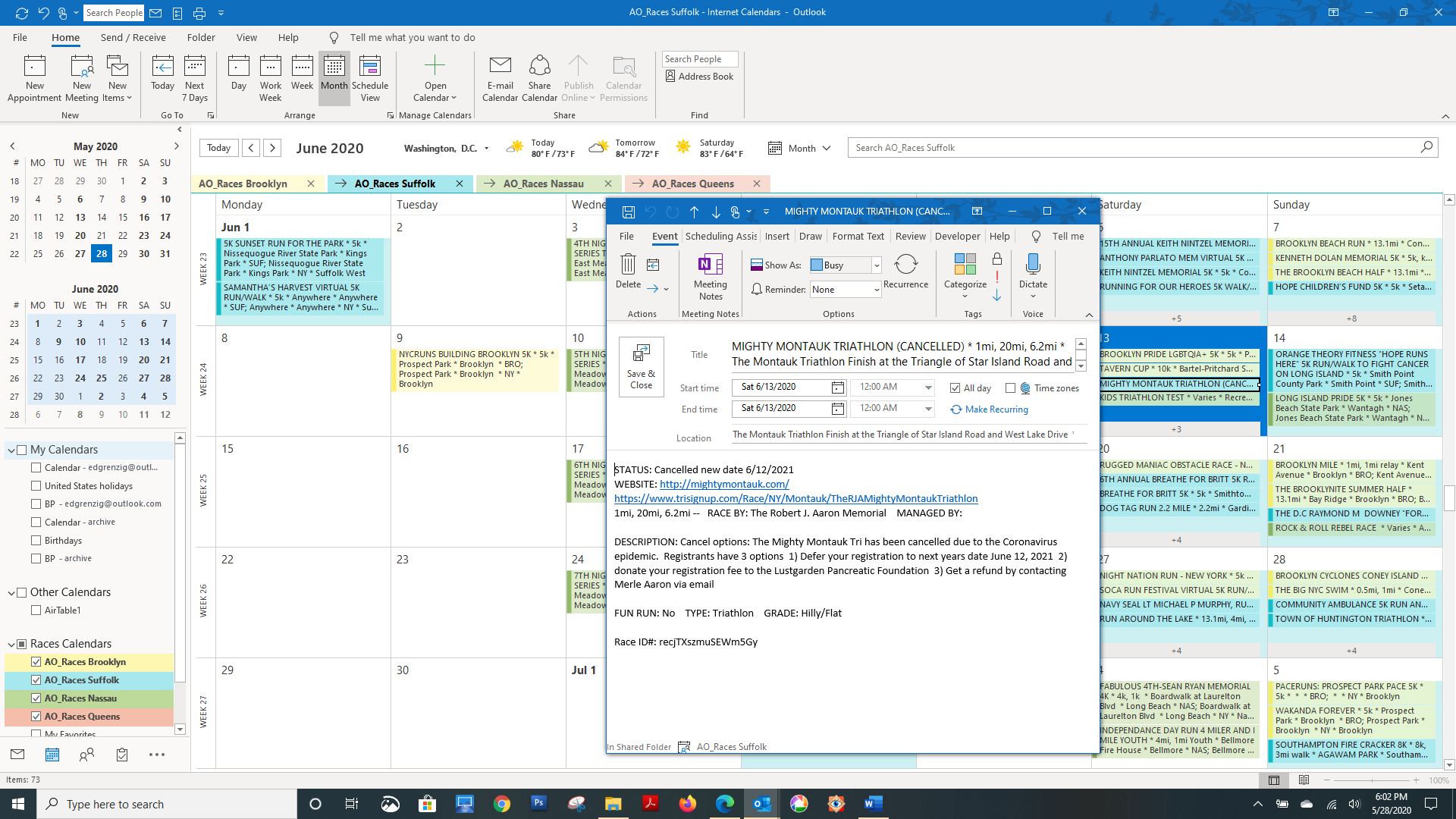Uncheck the All day checkbox
The height and width of the screenshot is (819, 1456).
click(955, 388)
